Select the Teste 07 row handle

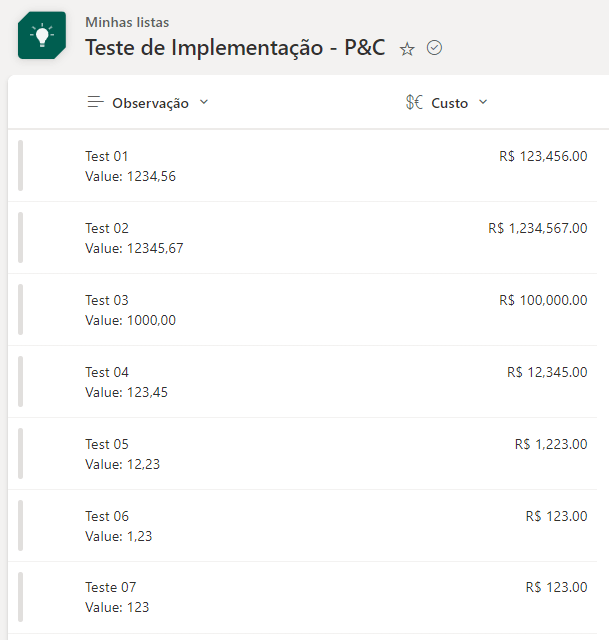pos(20,597)
